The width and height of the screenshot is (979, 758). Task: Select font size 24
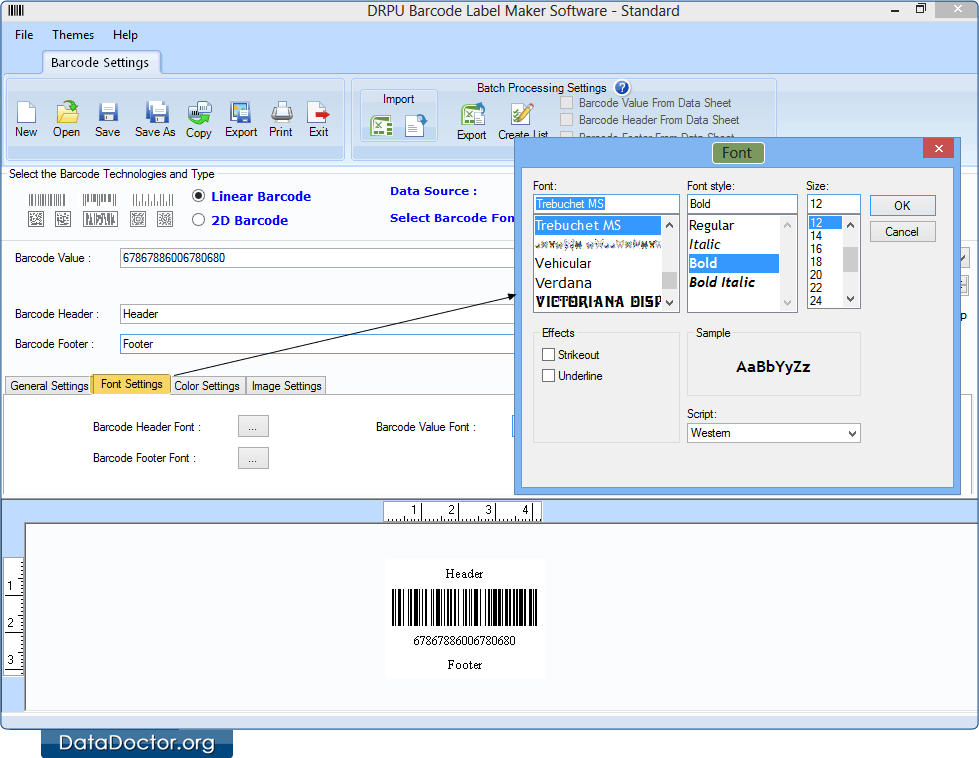tap(825, 301)
